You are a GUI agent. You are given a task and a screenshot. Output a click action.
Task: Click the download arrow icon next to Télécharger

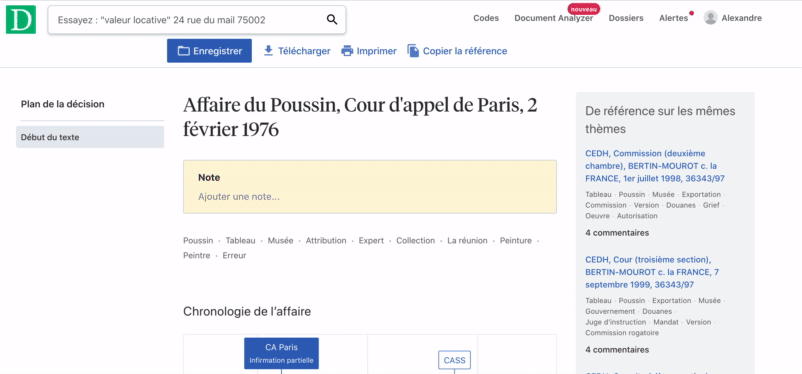[269, 51]
